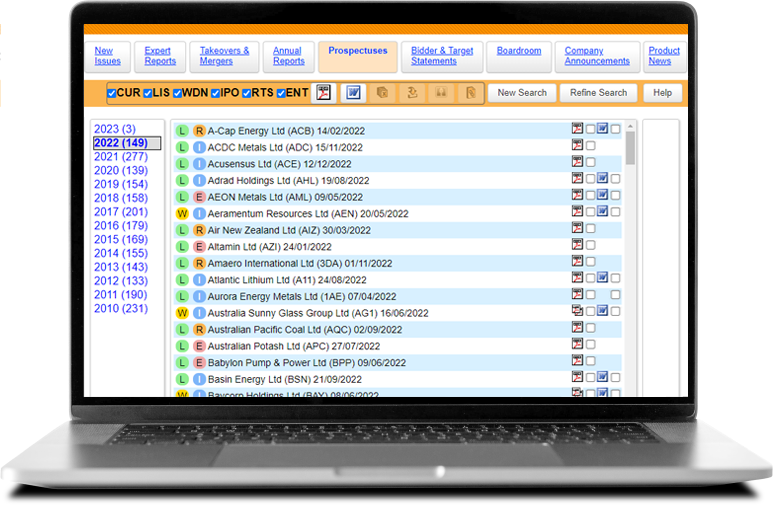Open the PDF for Air New Zealand Ltd
Screen dimensions: 773x505
click(x=577, y=229)
